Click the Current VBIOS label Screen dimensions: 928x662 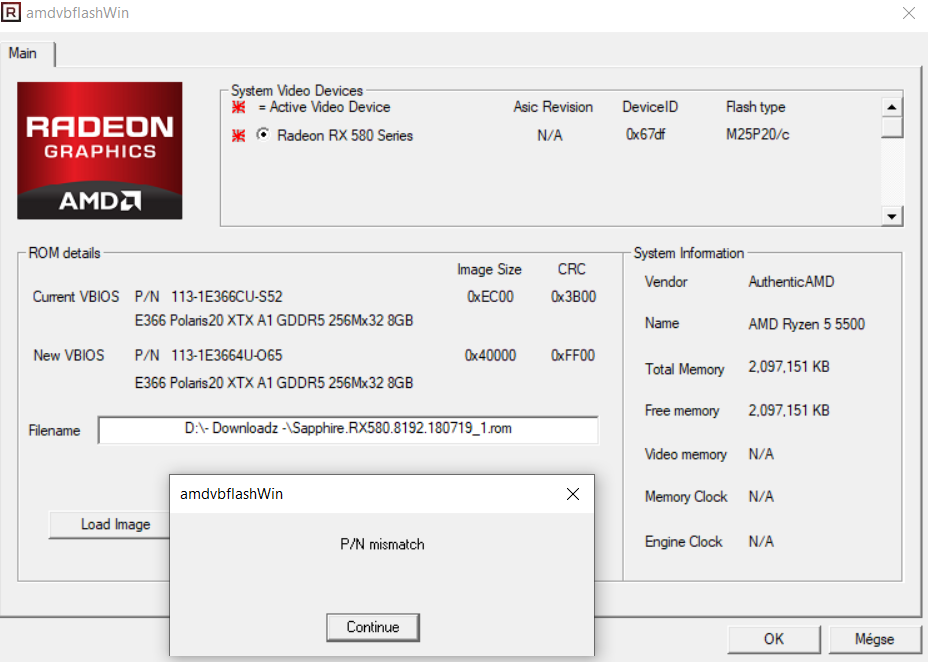point(76,296)
